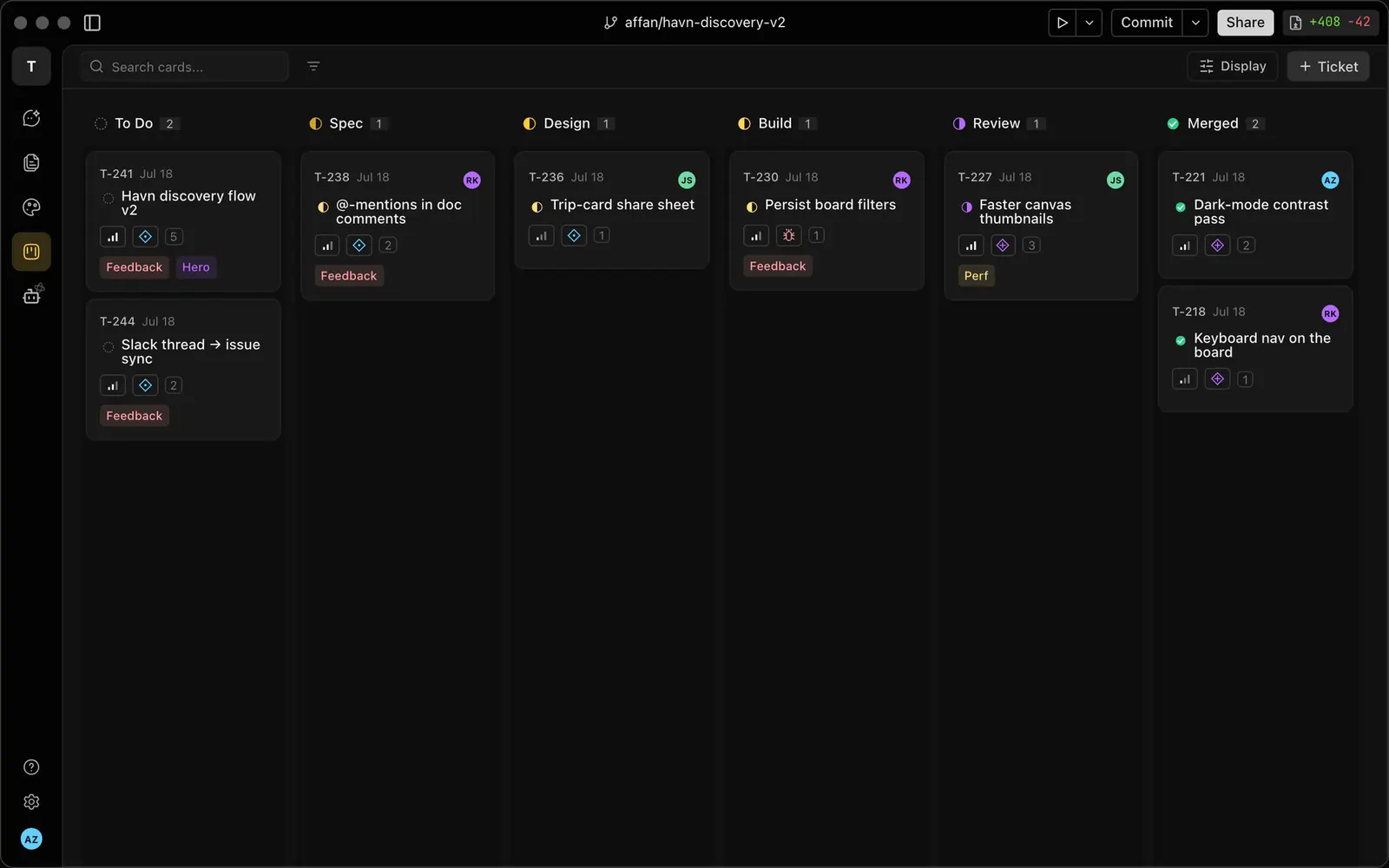Viewport: 1389px width, 868px height.
Task: Click the AZ avatar on T-221 card
Action: coord(1330,181)
